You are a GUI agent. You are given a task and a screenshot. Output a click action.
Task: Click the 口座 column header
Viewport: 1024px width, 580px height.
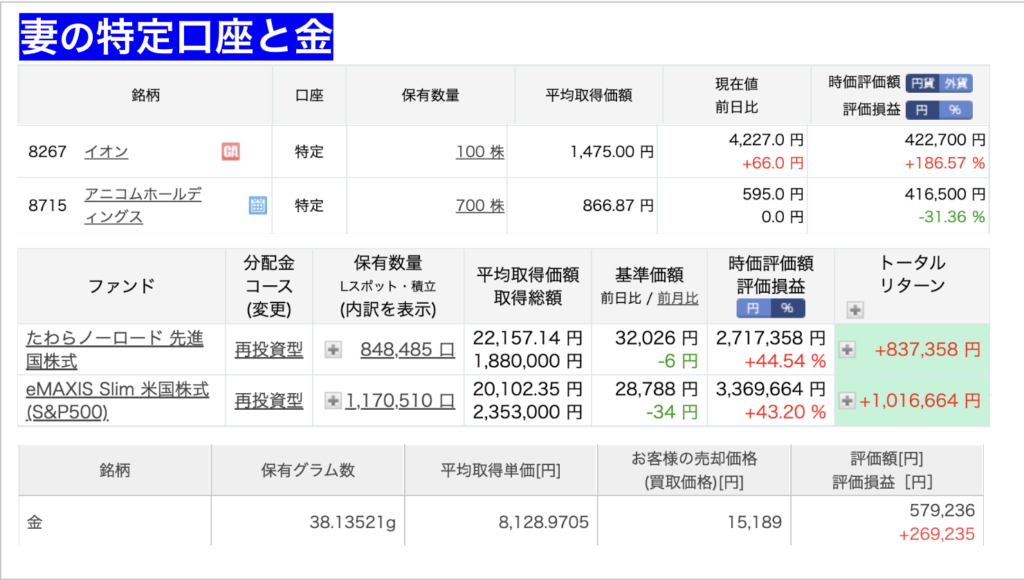pyautogui.click(x=309, y=95)
